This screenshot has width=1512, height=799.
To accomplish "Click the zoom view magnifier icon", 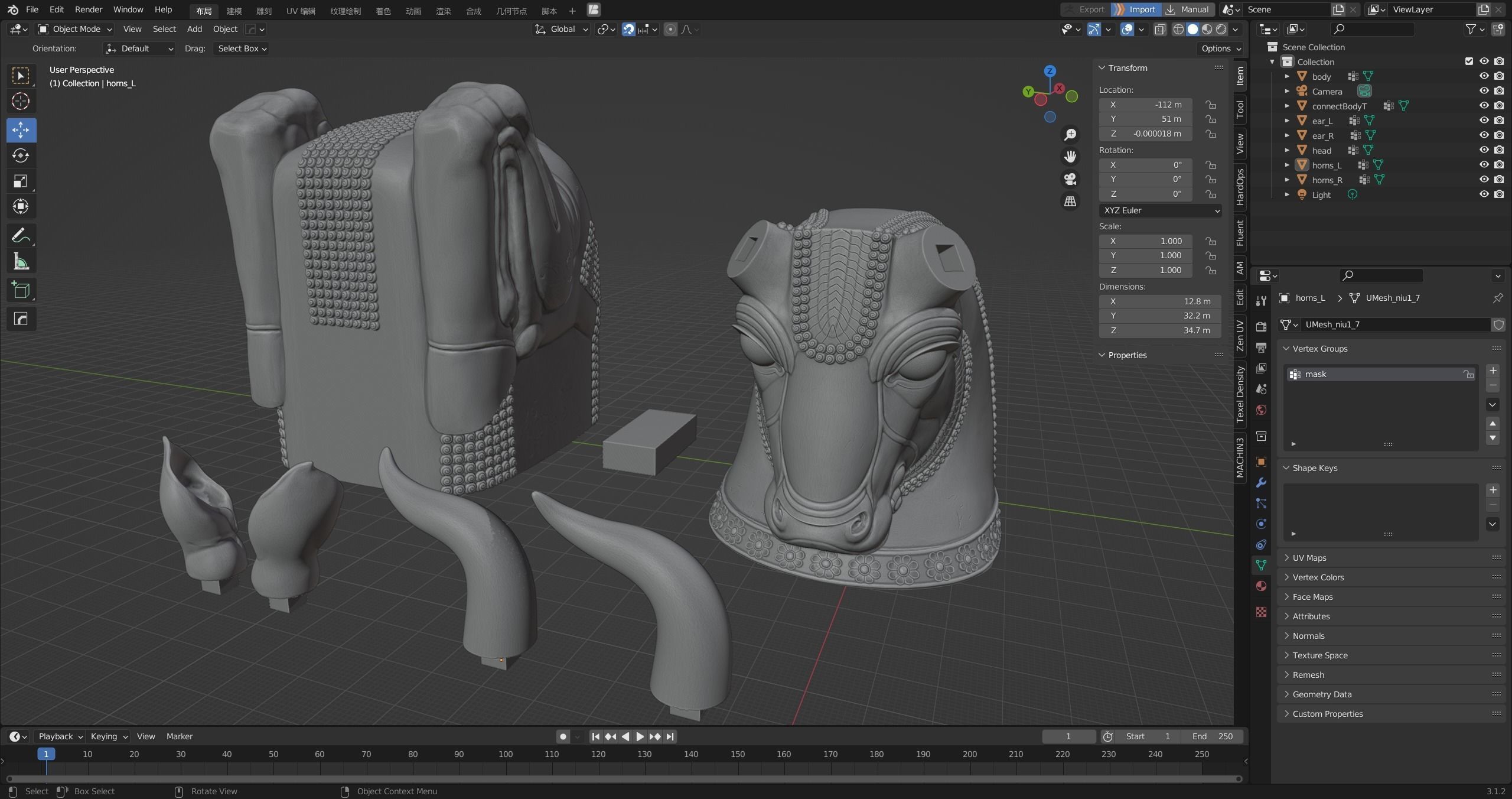I will [x=1070, y=135].
